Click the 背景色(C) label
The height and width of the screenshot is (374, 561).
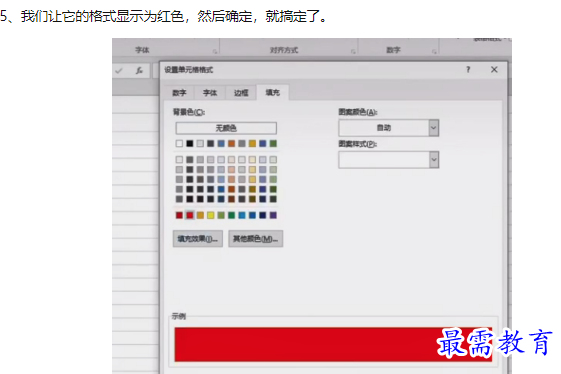click(189, 112)
